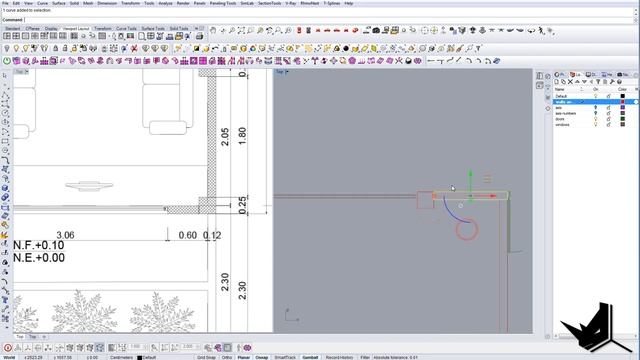Click the black sphere icon in the toolbar
The image size is (640, 360).
346,49
